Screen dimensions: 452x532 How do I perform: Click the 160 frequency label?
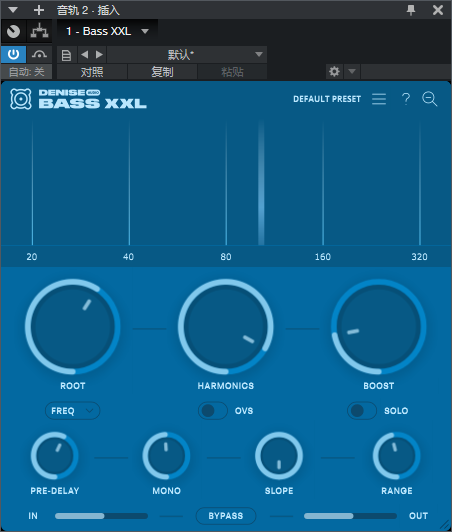tap(323, 257)
